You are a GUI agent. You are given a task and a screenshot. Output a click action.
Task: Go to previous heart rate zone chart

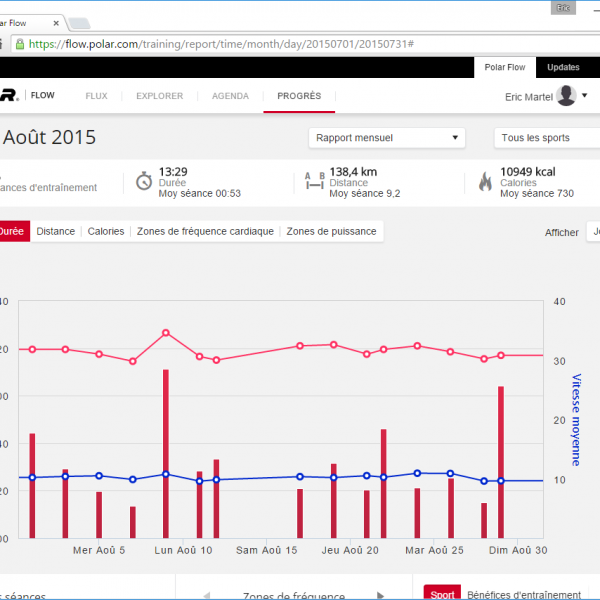tap(206, 594)
